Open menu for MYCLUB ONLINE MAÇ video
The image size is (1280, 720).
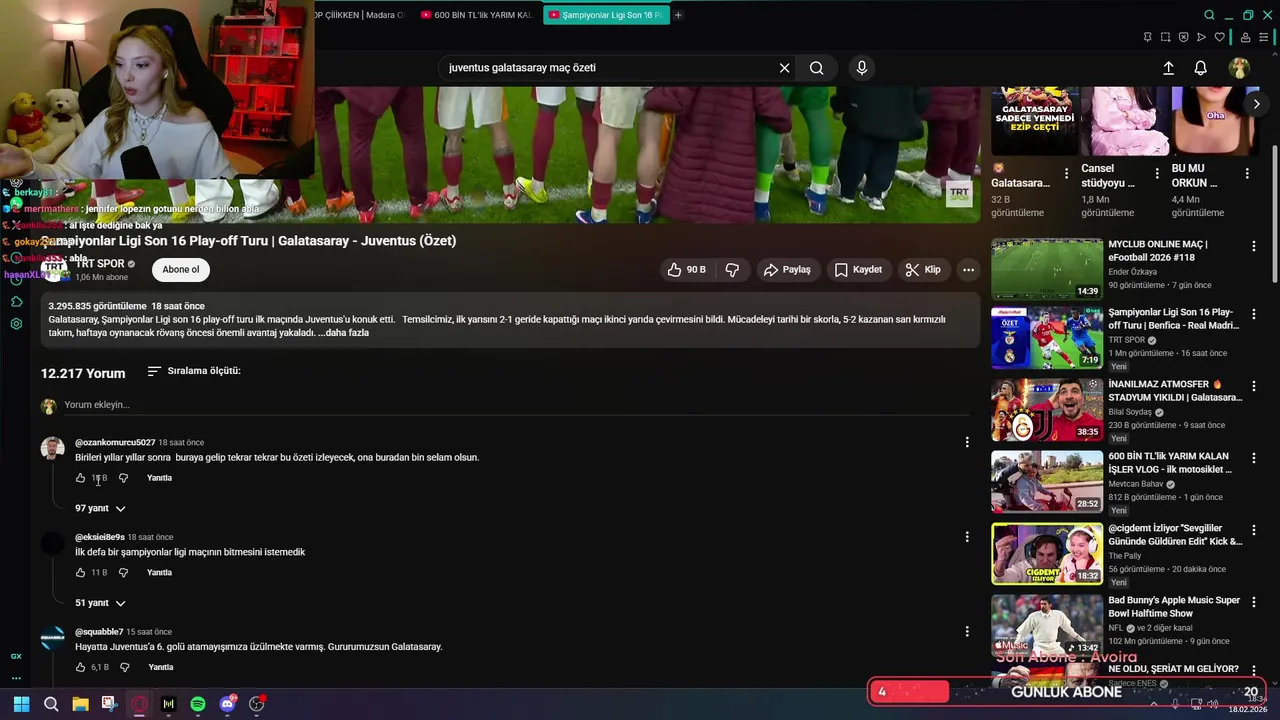point(1254,245)
